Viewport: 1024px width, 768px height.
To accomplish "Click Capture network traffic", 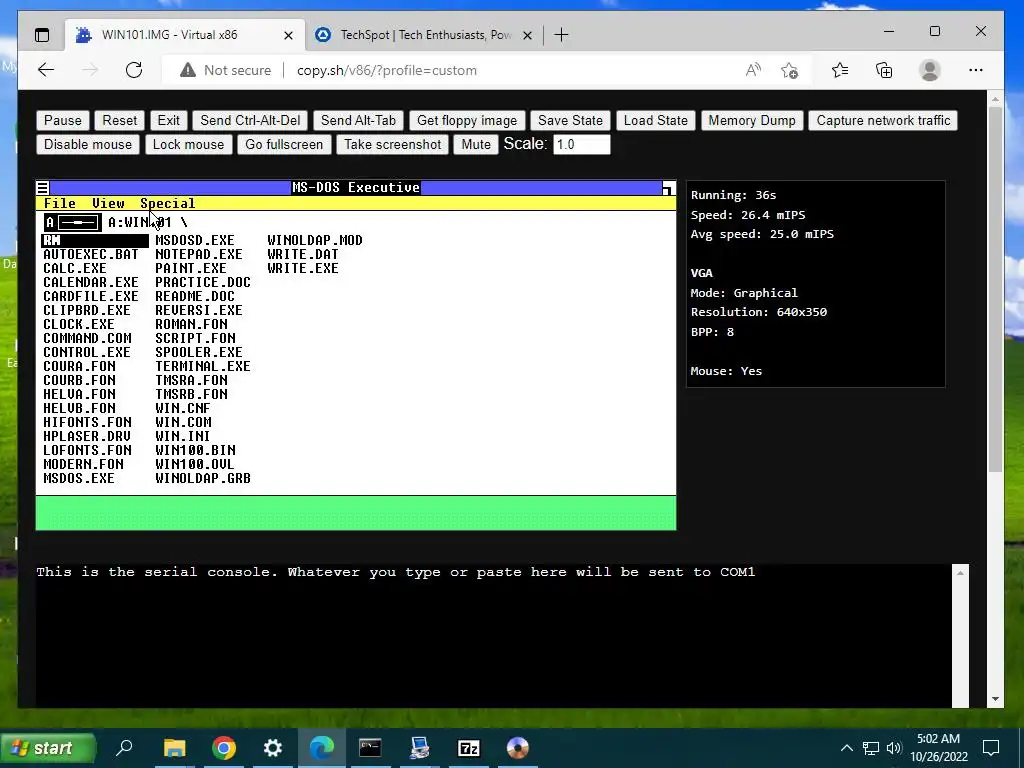I will click(883, 120).
